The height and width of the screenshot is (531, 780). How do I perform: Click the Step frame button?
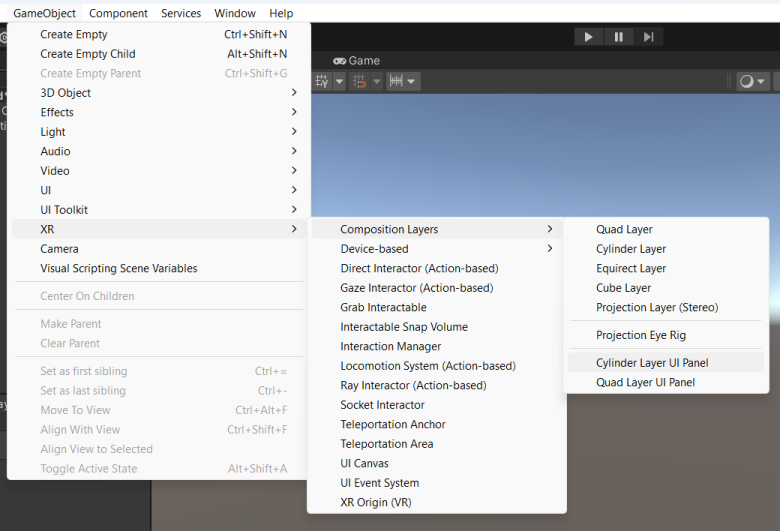(649, 37)
